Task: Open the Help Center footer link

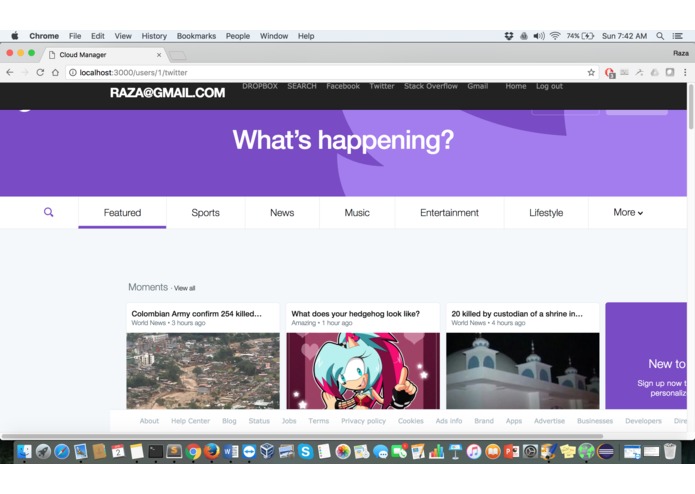Action: (190, 421)
